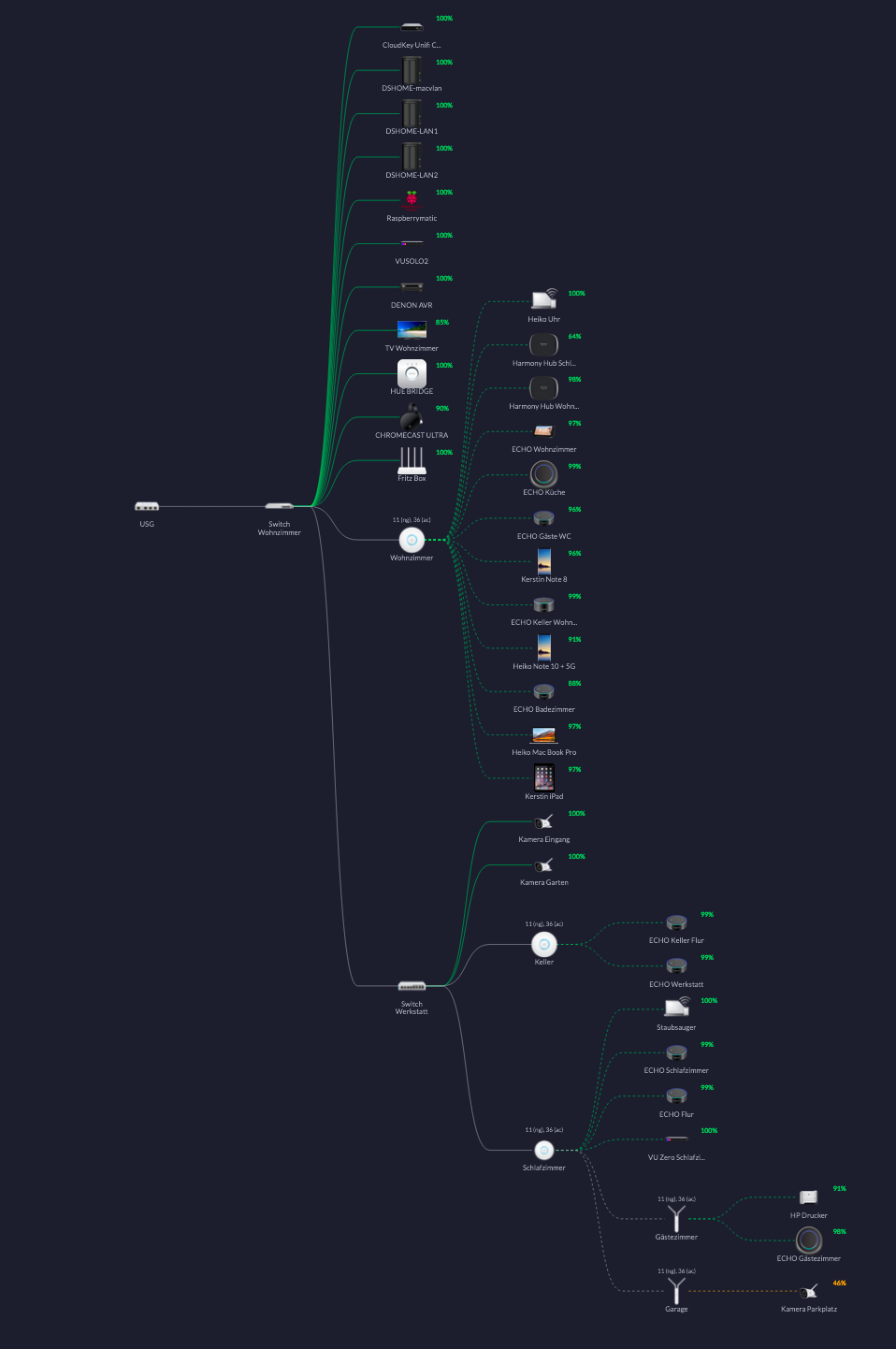The height and width of the screenshot is (1349, 896).
Task: Select the HUE BRIDGE icon
Action: (x=412, y=373)
